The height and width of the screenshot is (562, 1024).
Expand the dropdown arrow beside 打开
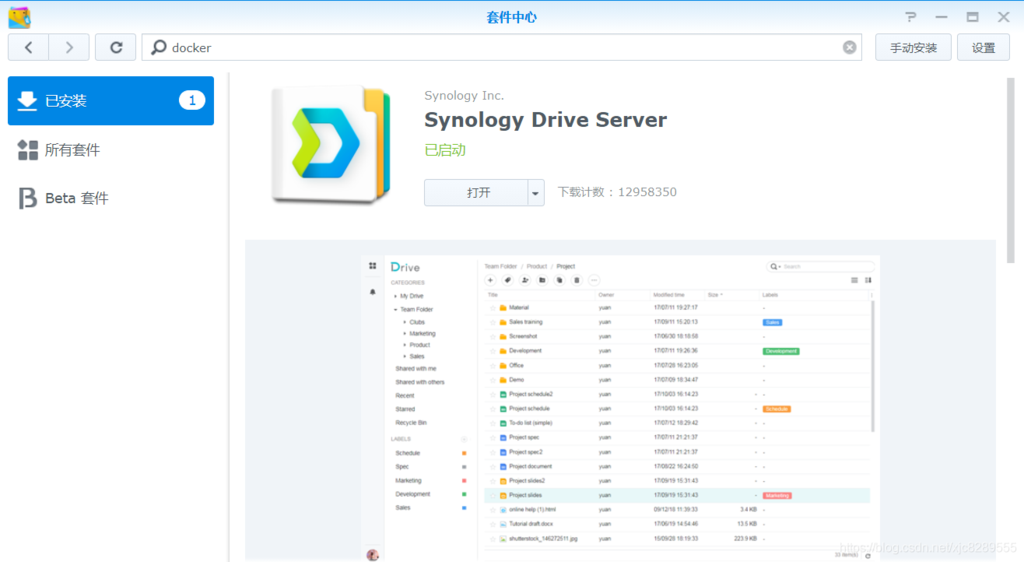tap(536, 193)
